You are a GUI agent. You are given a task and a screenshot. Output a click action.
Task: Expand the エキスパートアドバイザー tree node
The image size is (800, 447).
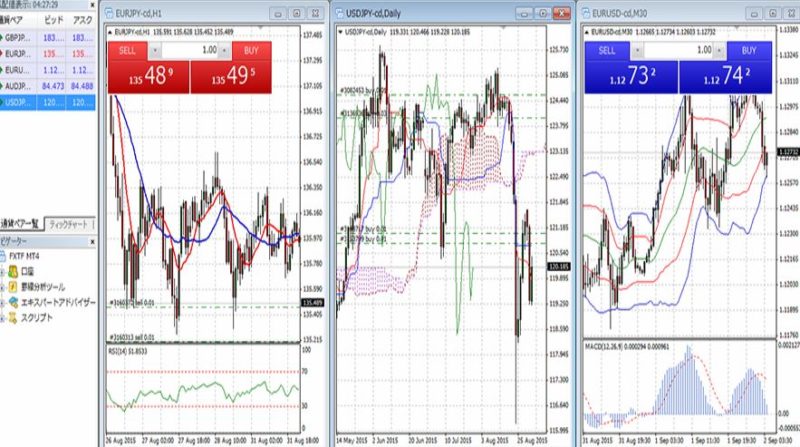coord(2,303)
